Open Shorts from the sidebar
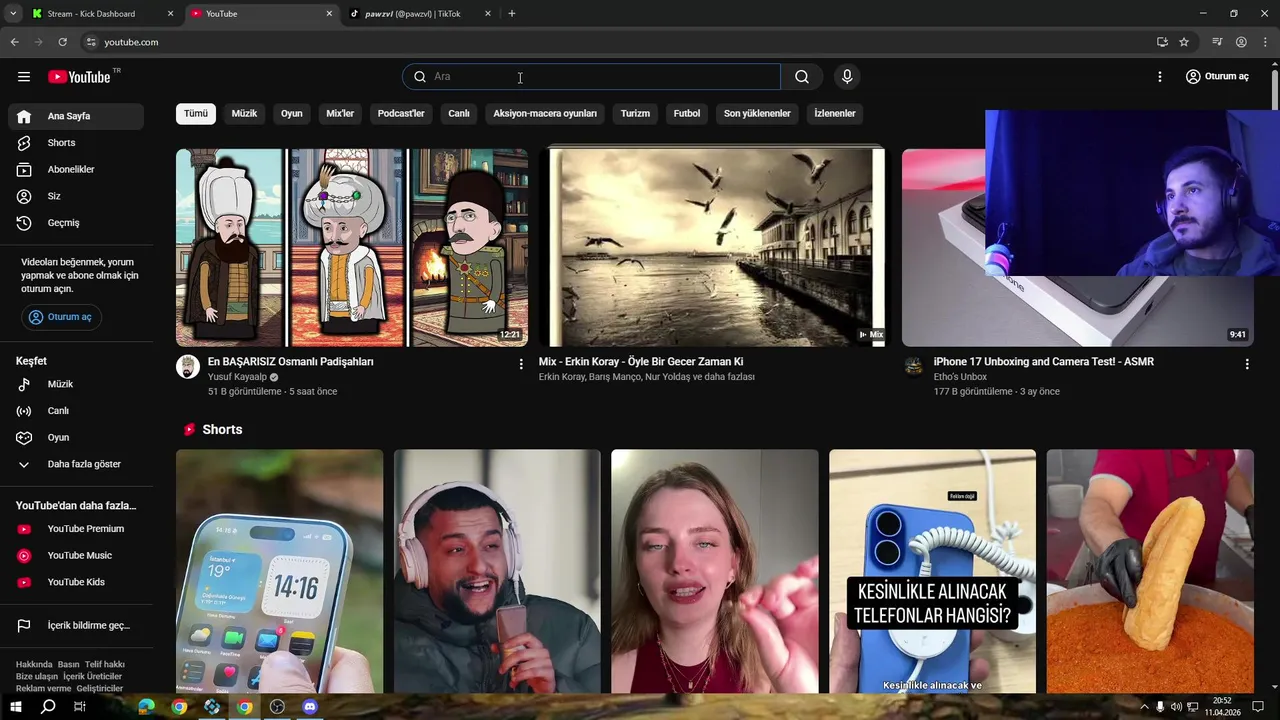Image resolution: width=1280 pixels, height=720 pixels. (76, 143)
